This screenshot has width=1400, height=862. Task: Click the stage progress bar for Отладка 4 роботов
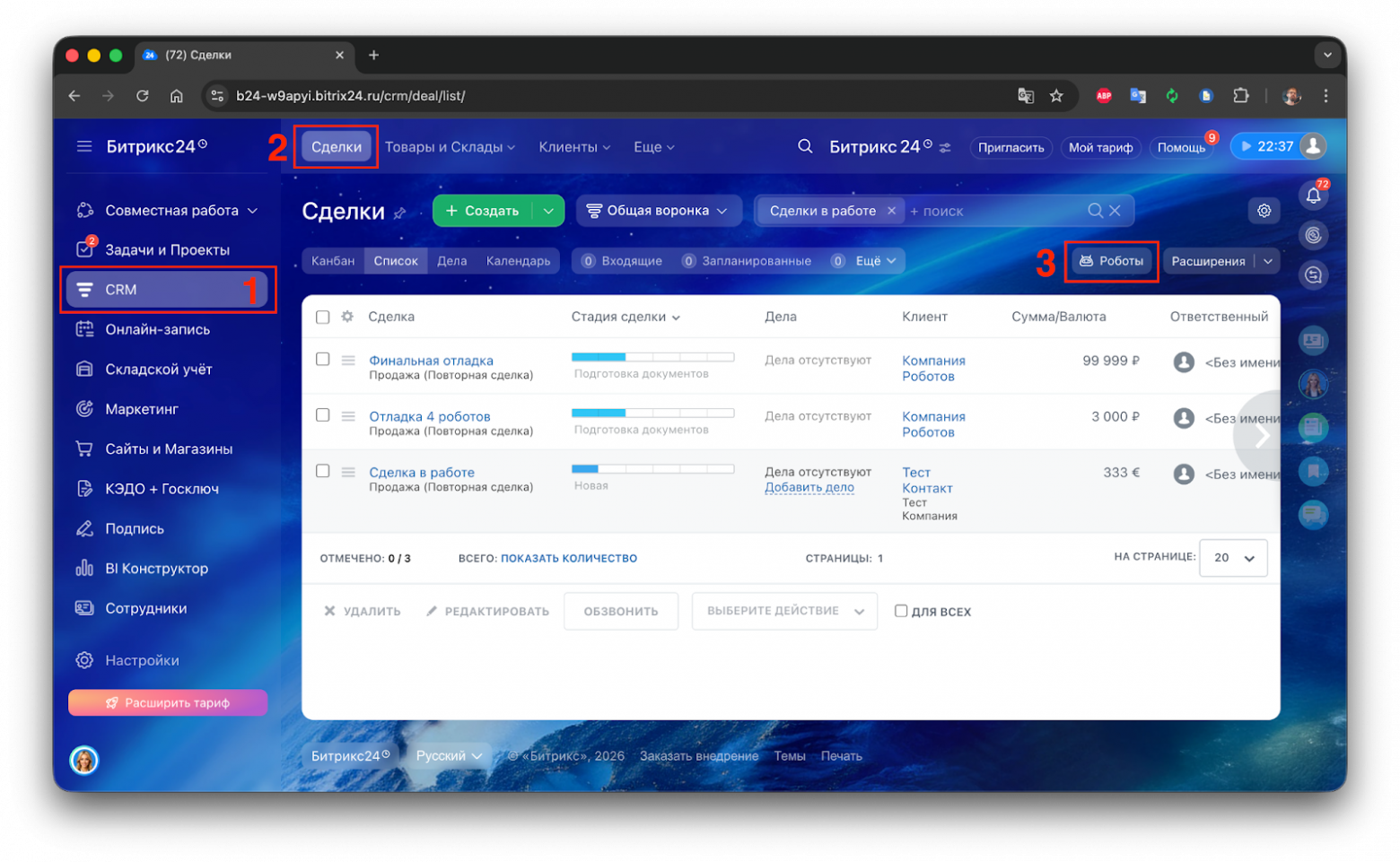652,413
